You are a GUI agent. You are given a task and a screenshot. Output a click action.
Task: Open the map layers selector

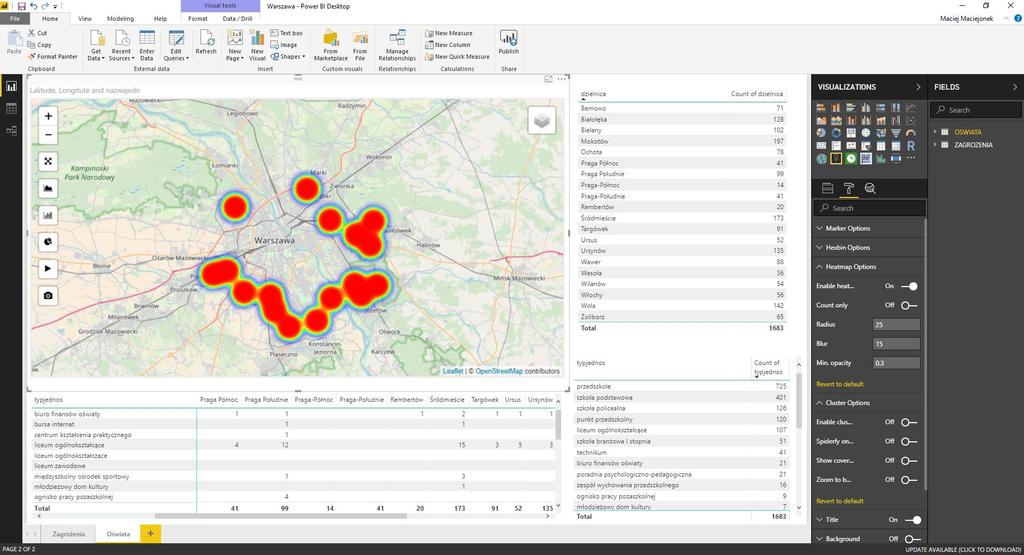(541, 121)
